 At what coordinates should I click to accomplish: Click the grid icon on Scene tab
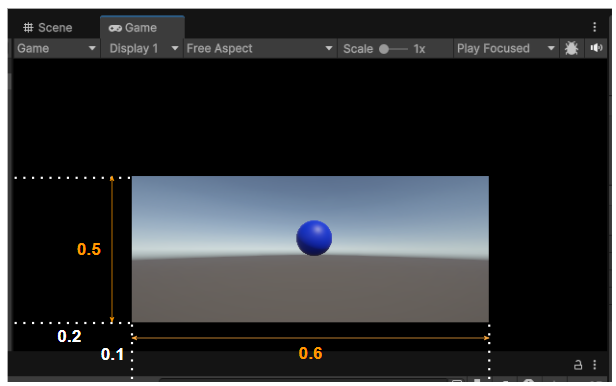pos(28,27)
